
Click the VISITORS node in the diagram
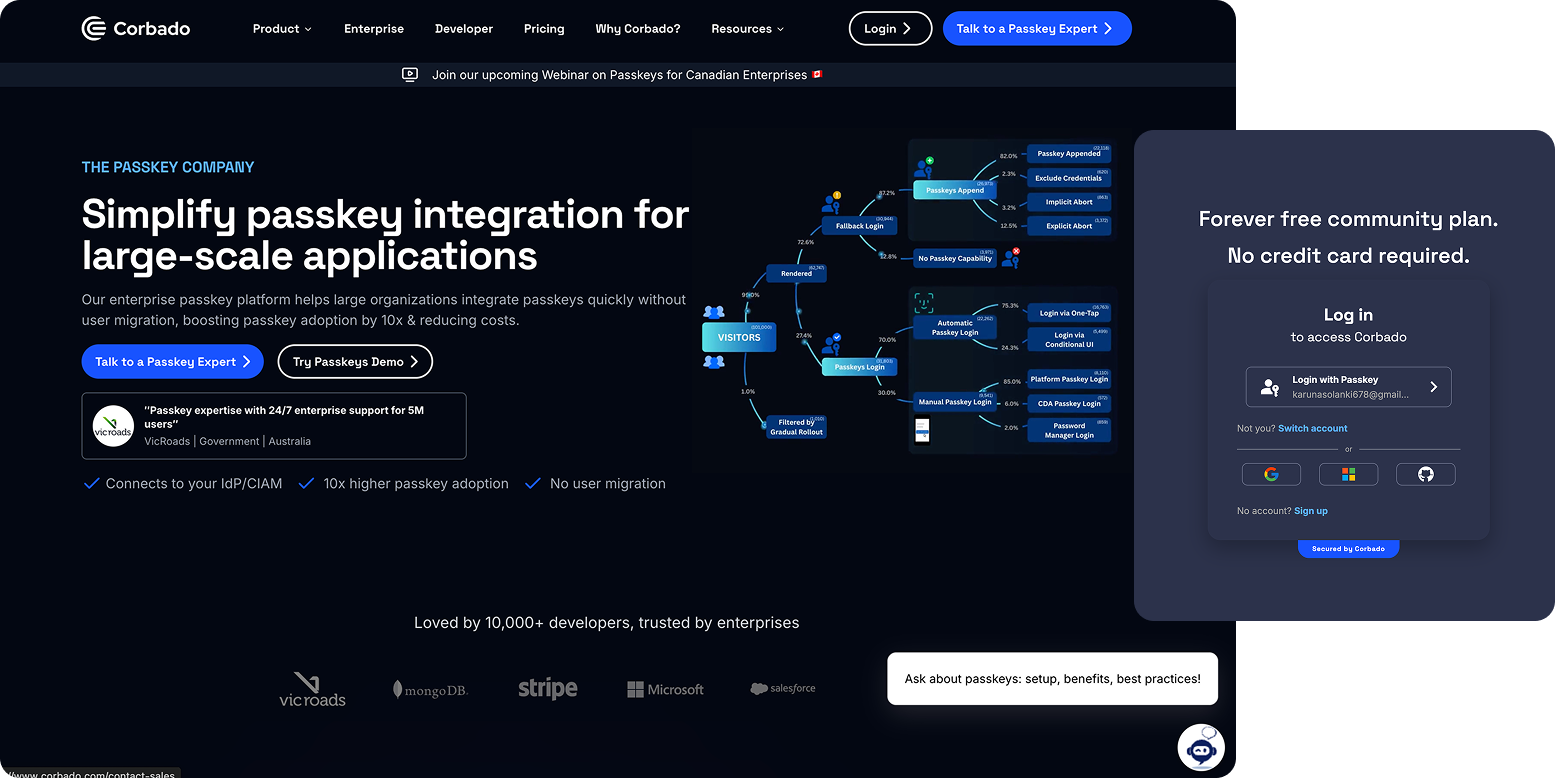click(x=739, y=337)
